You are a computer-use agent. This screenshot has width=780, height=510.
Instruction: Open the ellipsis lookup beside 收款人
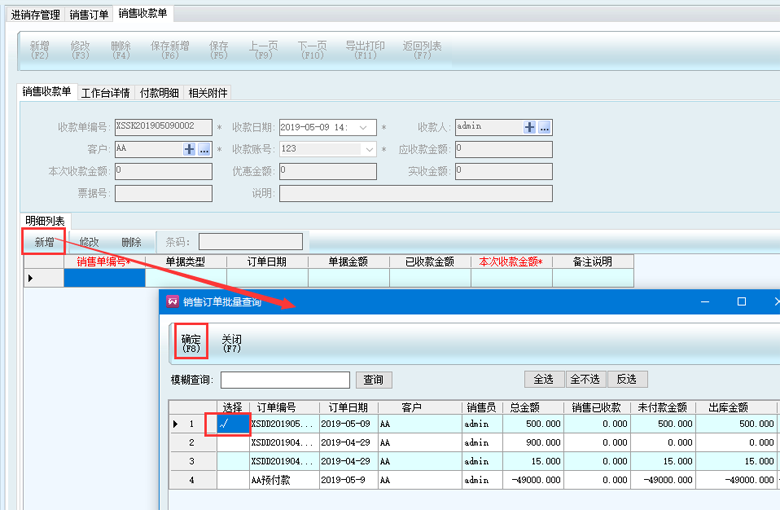click(x=544, y=127)
